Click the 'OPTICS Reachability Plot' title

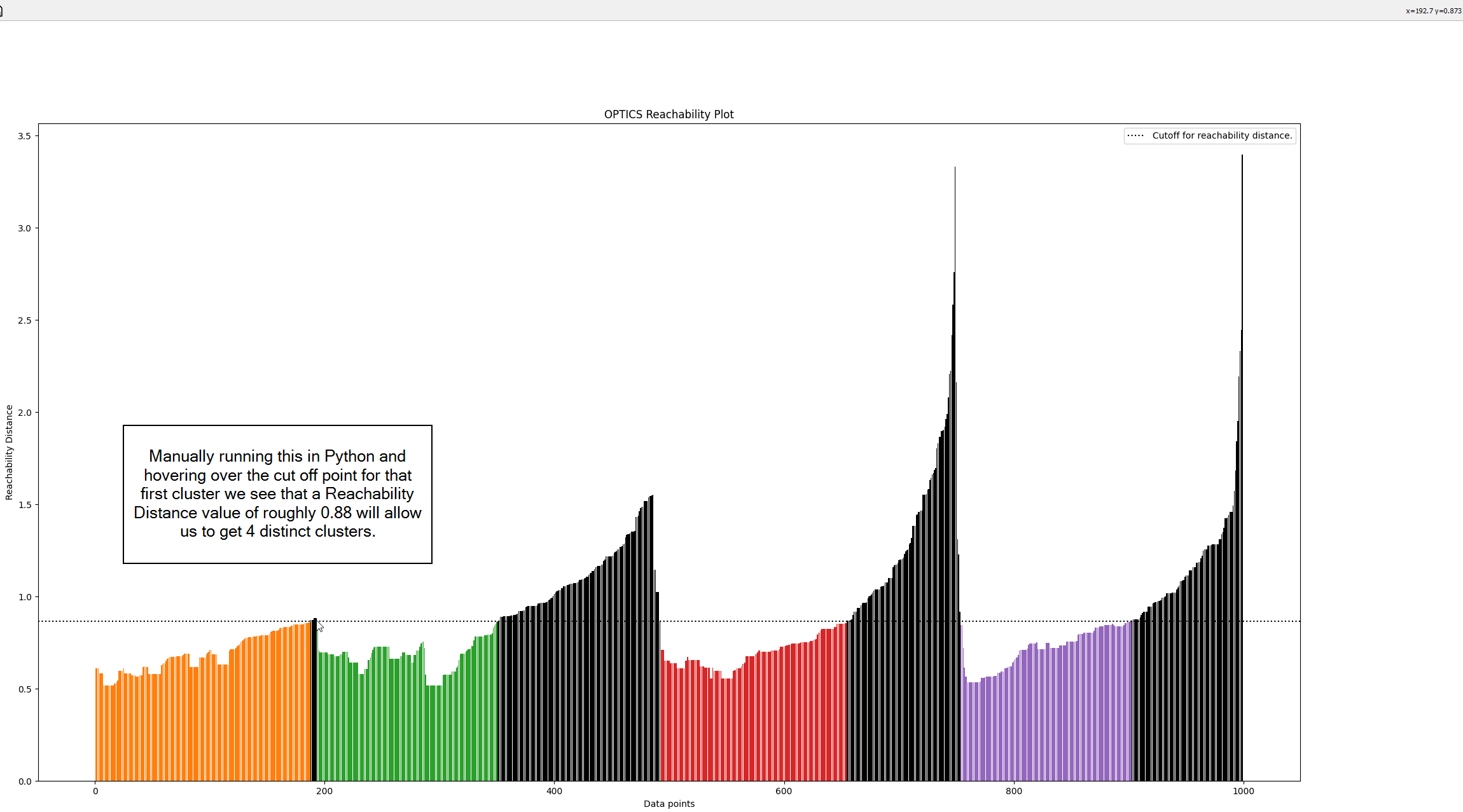[x=669, y=114]
